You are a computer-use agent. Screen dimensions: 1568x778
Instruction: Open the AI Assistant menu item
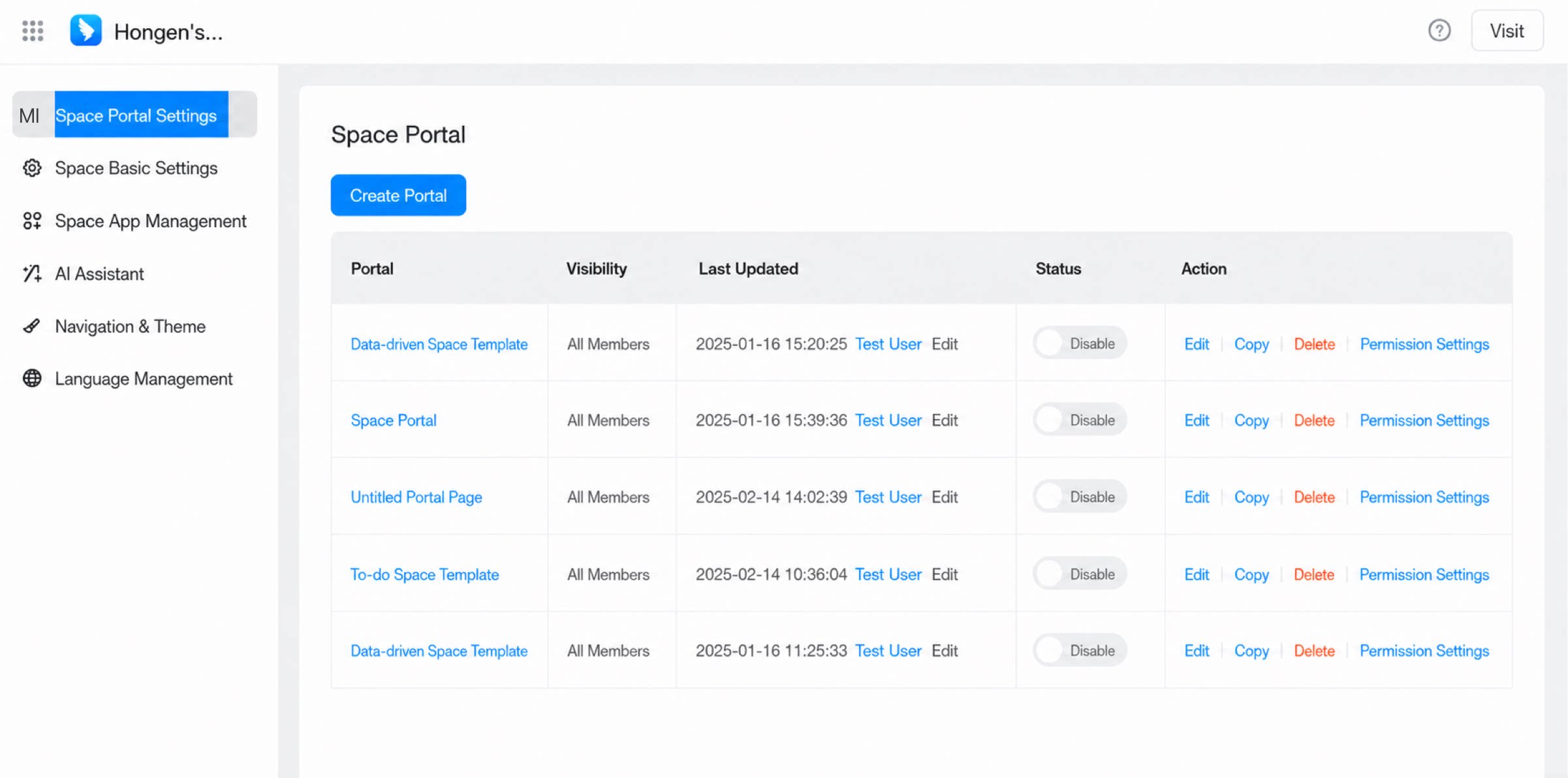[x=99, y=273]
